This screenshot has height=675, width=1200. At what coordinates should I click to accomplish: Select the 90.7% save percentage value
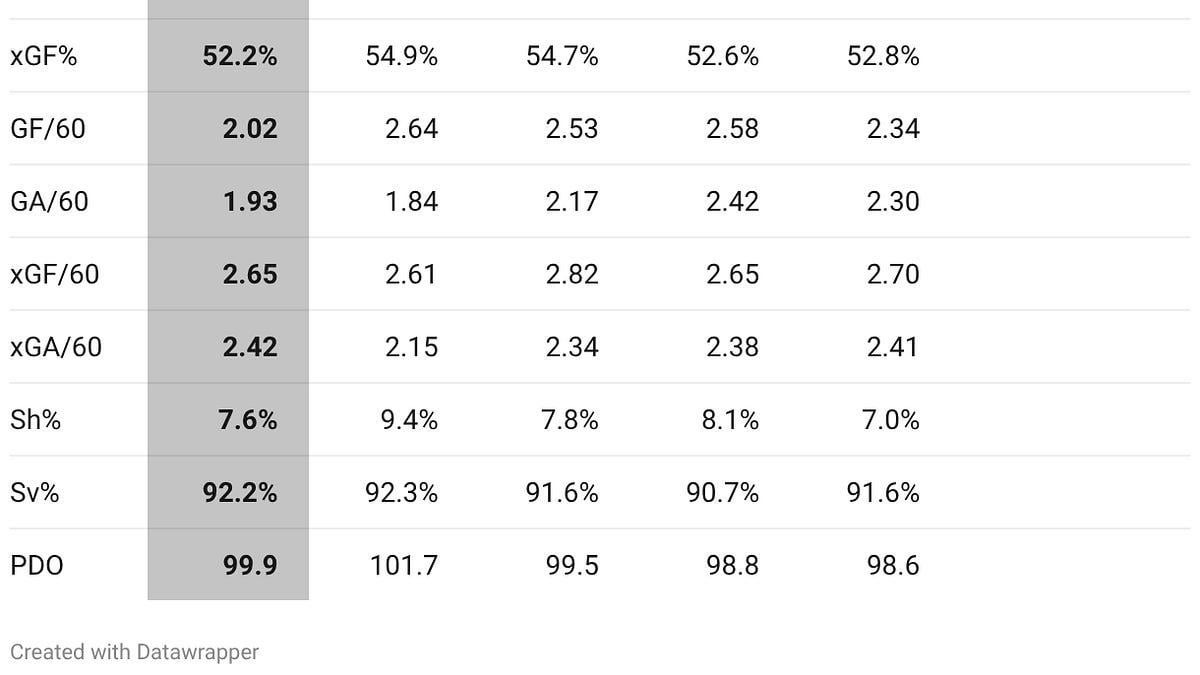pos(723,493)
